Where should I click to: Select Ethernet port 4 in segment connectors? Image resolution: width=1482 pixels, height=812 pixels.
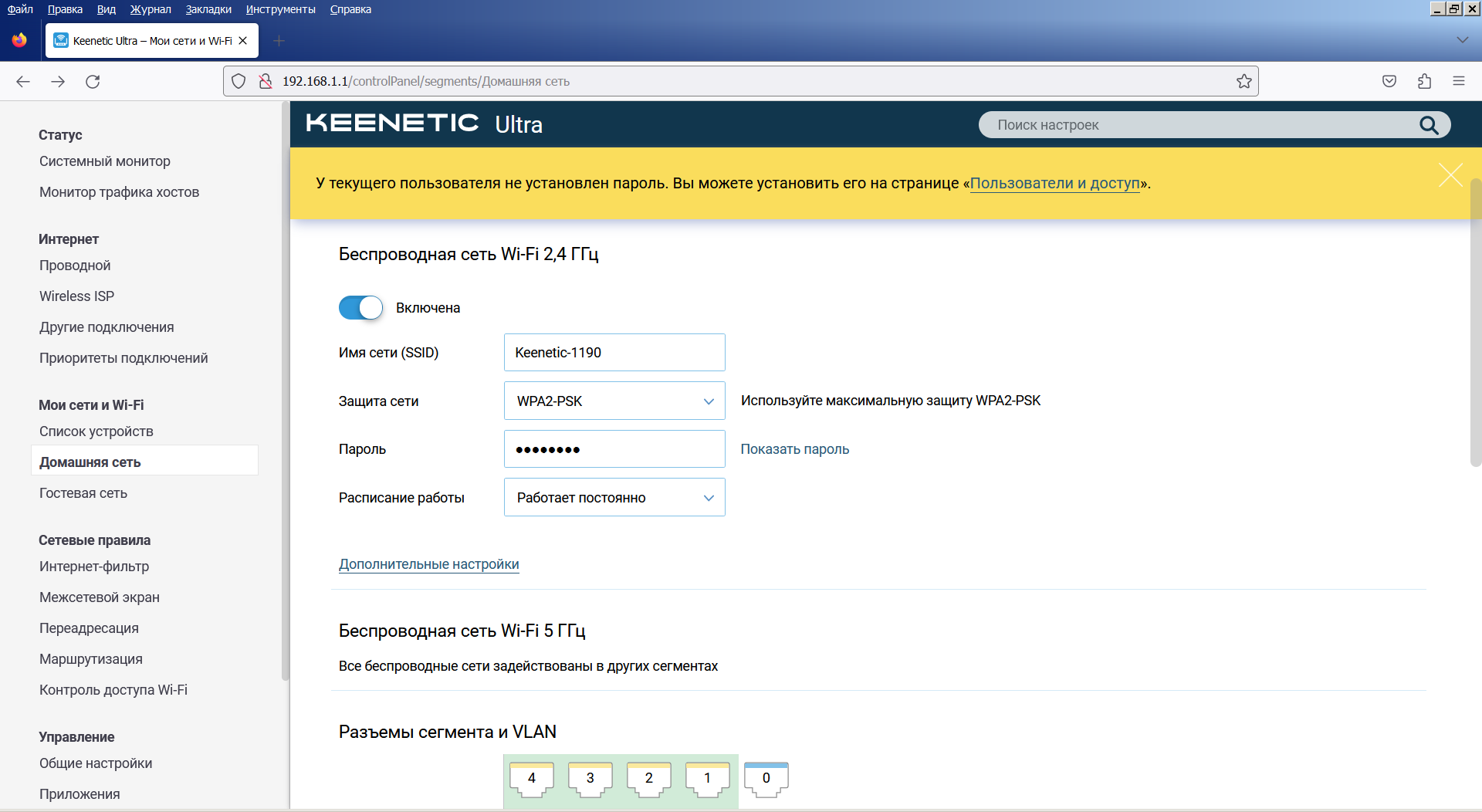tap(532, 779)
